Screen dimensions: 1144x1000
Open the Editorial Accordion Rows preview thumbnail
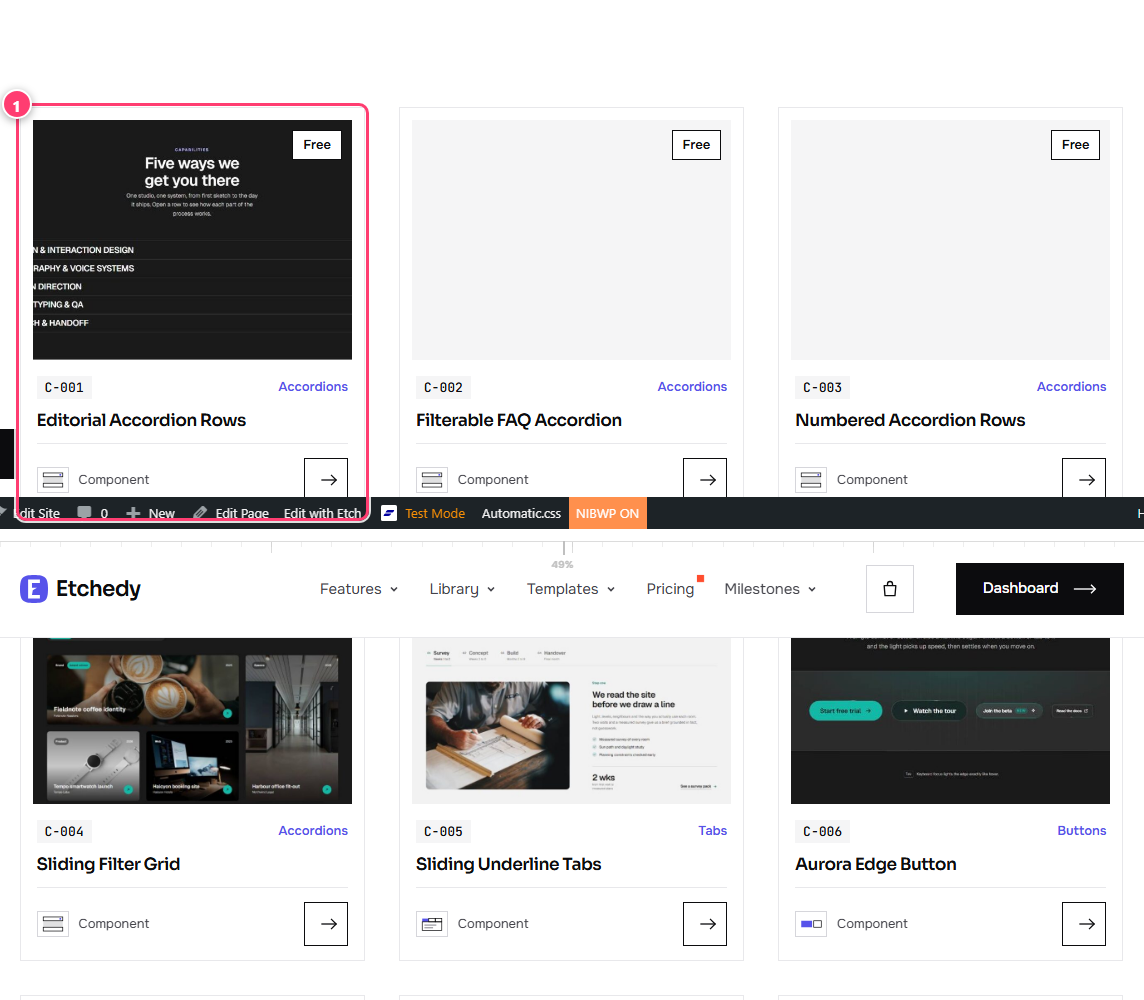(193, 240)
